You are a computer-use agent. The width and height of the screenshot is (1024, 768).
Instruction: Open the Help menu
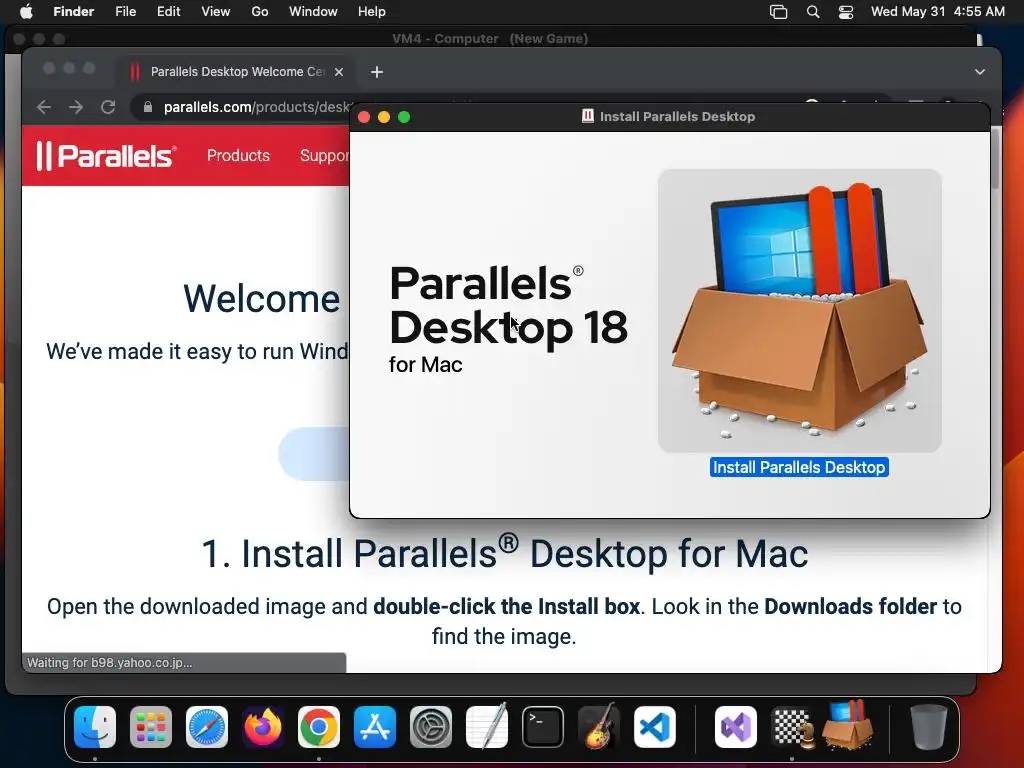372,12
